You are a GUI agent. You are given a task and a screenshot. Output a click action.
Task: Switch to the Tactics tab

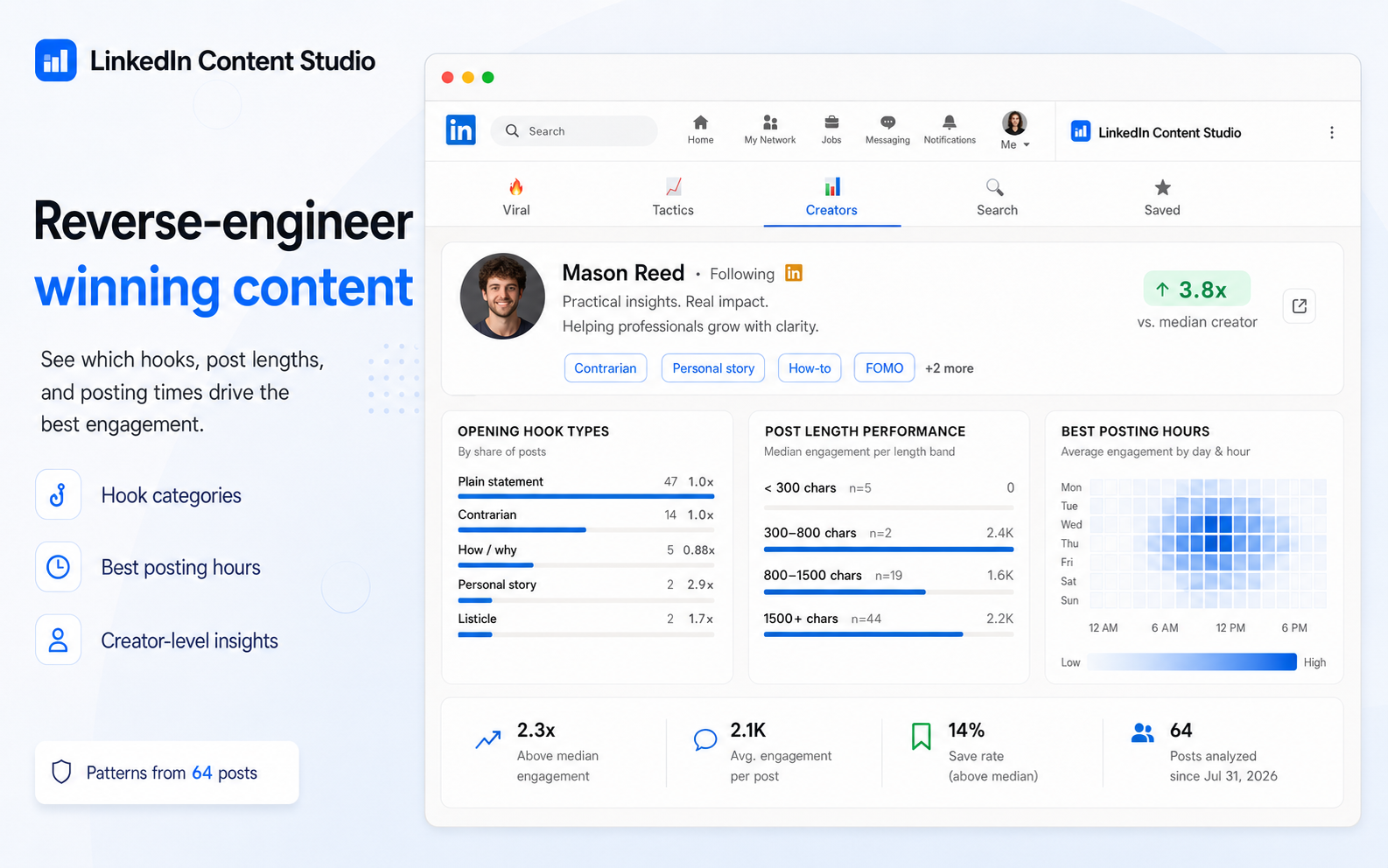pos(673,197)
